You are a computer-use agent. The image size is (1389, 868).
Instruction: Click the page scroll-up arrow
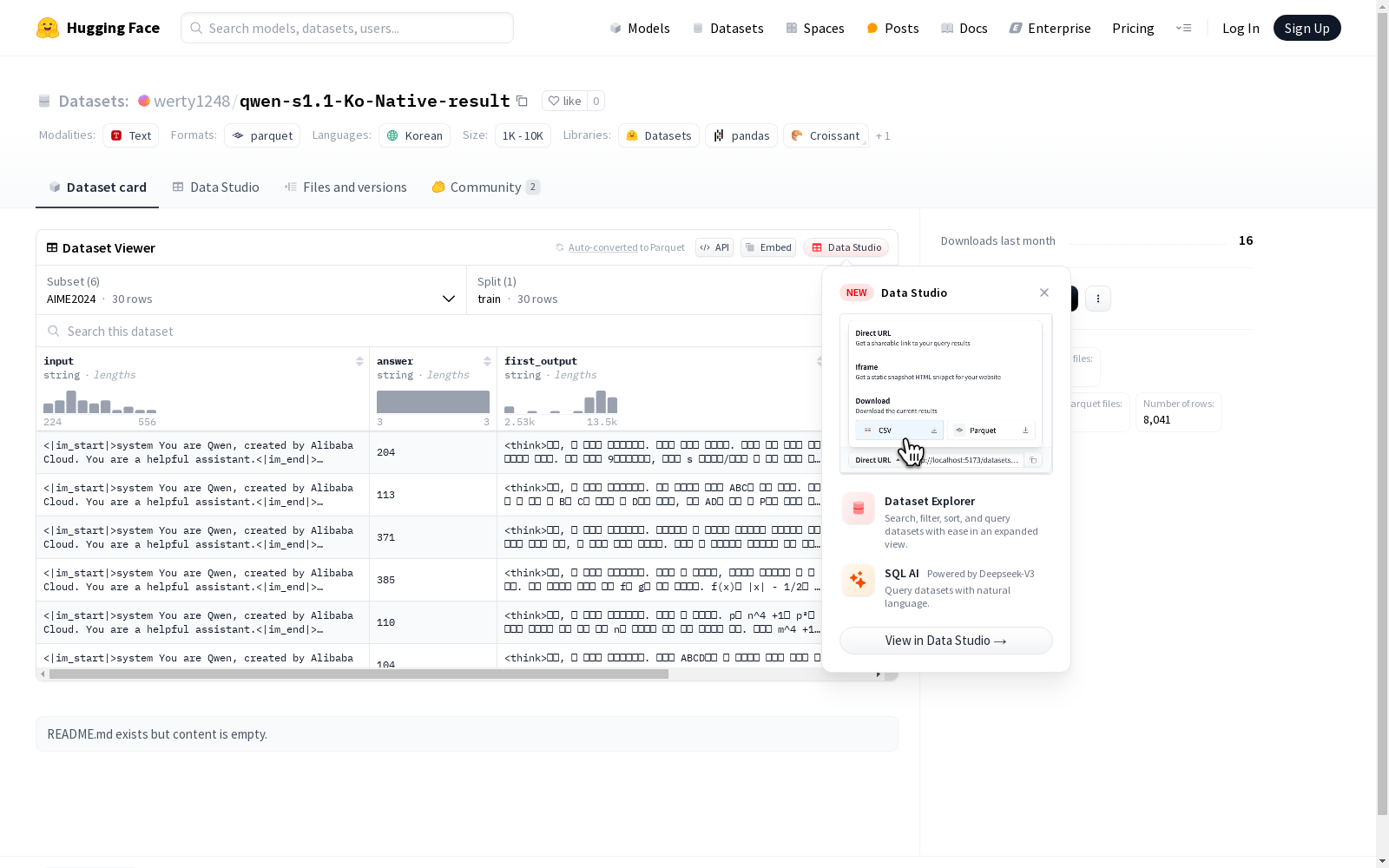pyautogui.click(x=1382, y=6)
